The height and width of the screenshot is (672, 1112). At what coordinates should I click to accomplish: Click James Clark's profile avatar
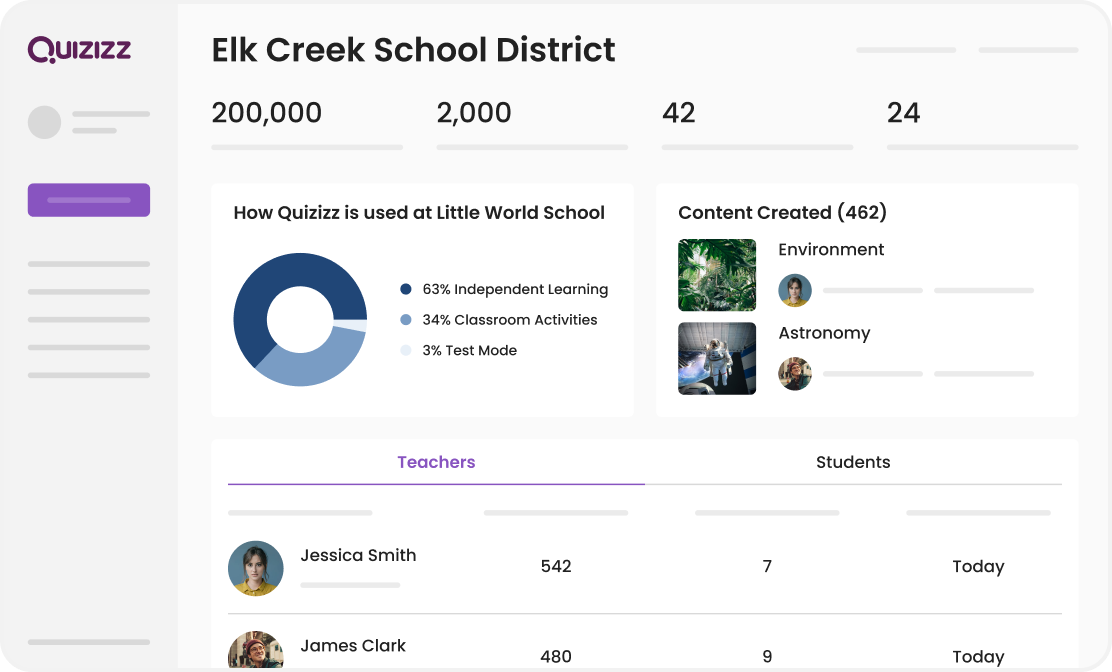[256, 652]
